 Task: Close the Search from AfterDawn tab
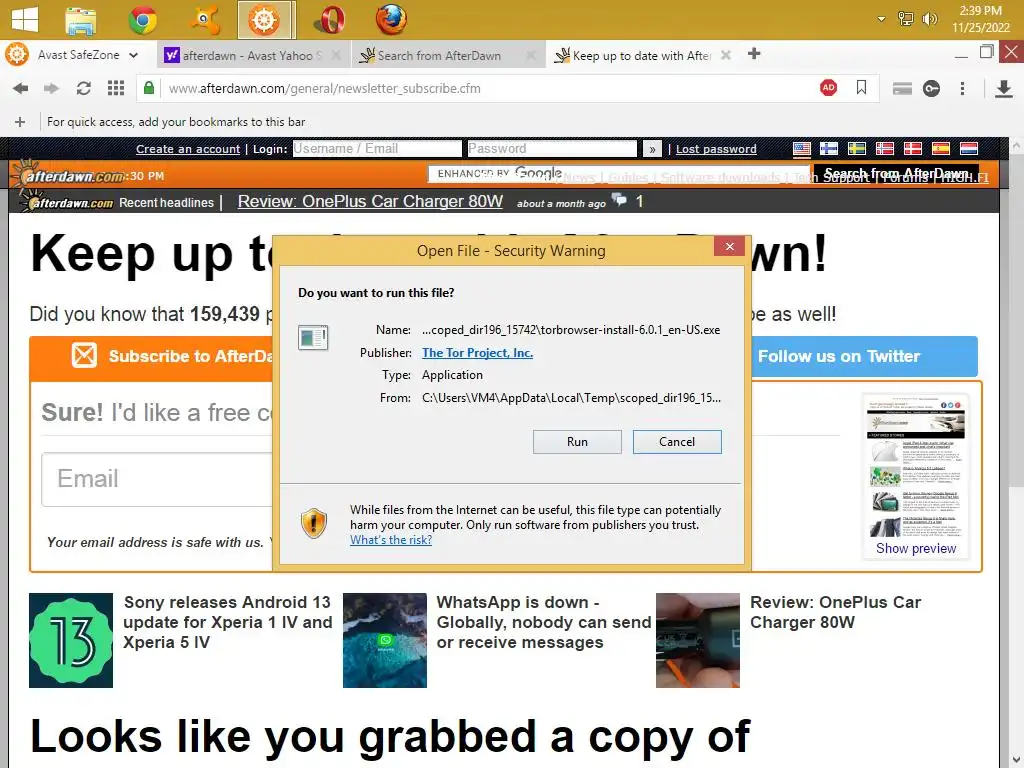531,56
